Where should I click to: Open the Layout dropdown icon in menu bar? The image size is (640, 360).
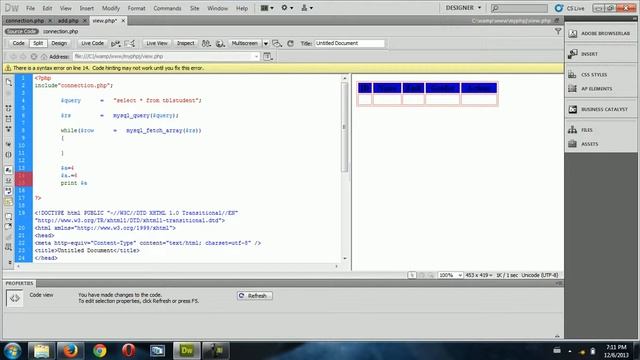(267, 8)
